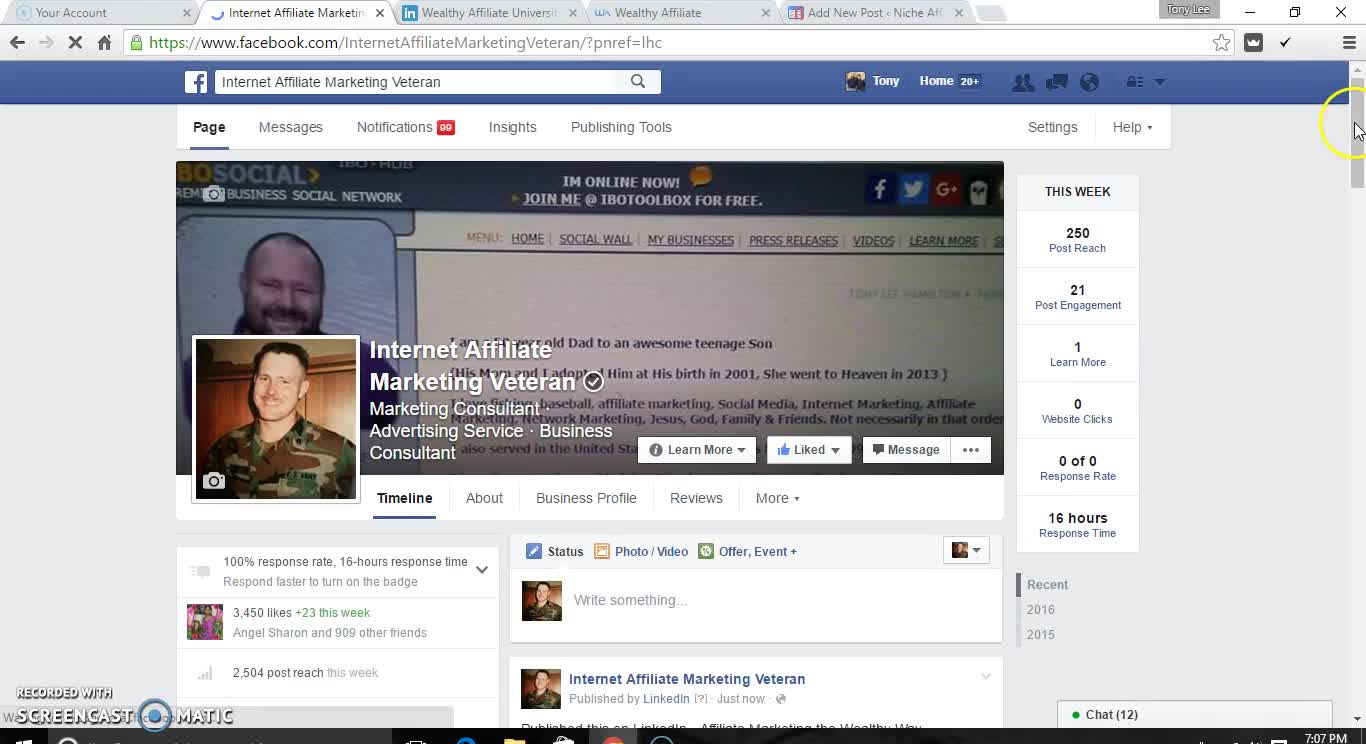The width and height of the screenshot is (1366, 744).
Task: Open Tony profile link in top bar
Action: click(x=873, y=81)
